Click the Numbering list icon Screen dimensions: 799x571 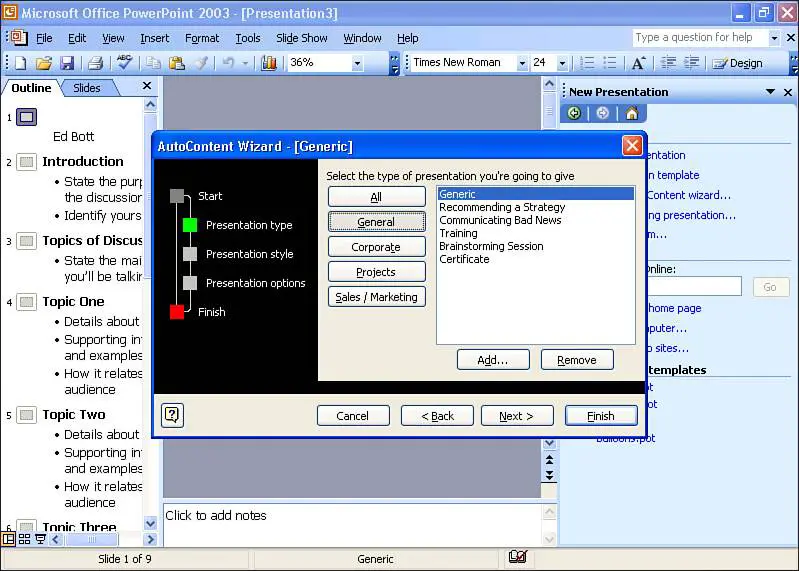(x=587, y=63)
